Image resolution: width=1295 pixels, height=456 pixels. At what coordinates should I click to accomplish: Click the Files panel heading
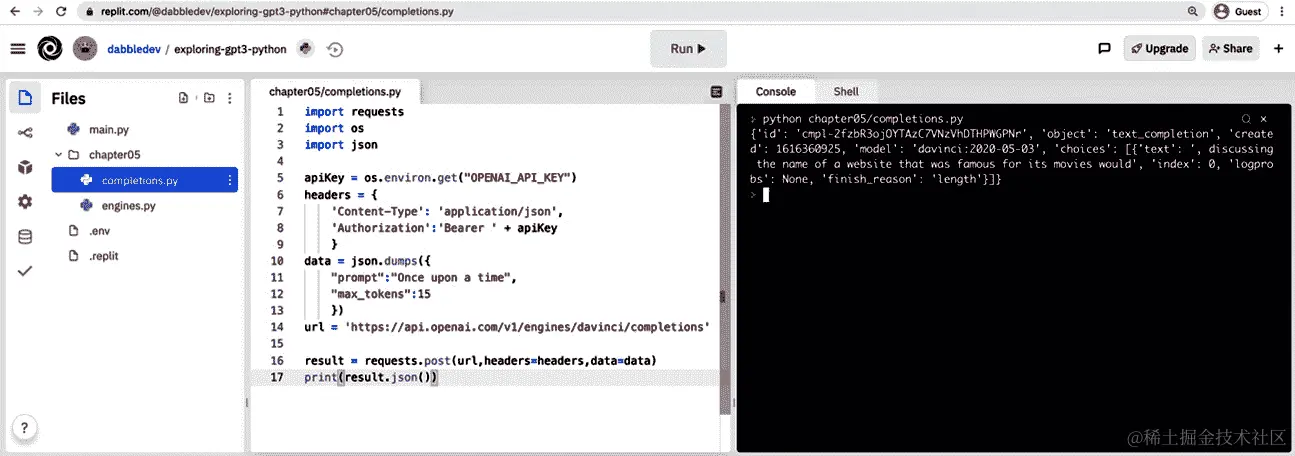(x=69, y=98)
